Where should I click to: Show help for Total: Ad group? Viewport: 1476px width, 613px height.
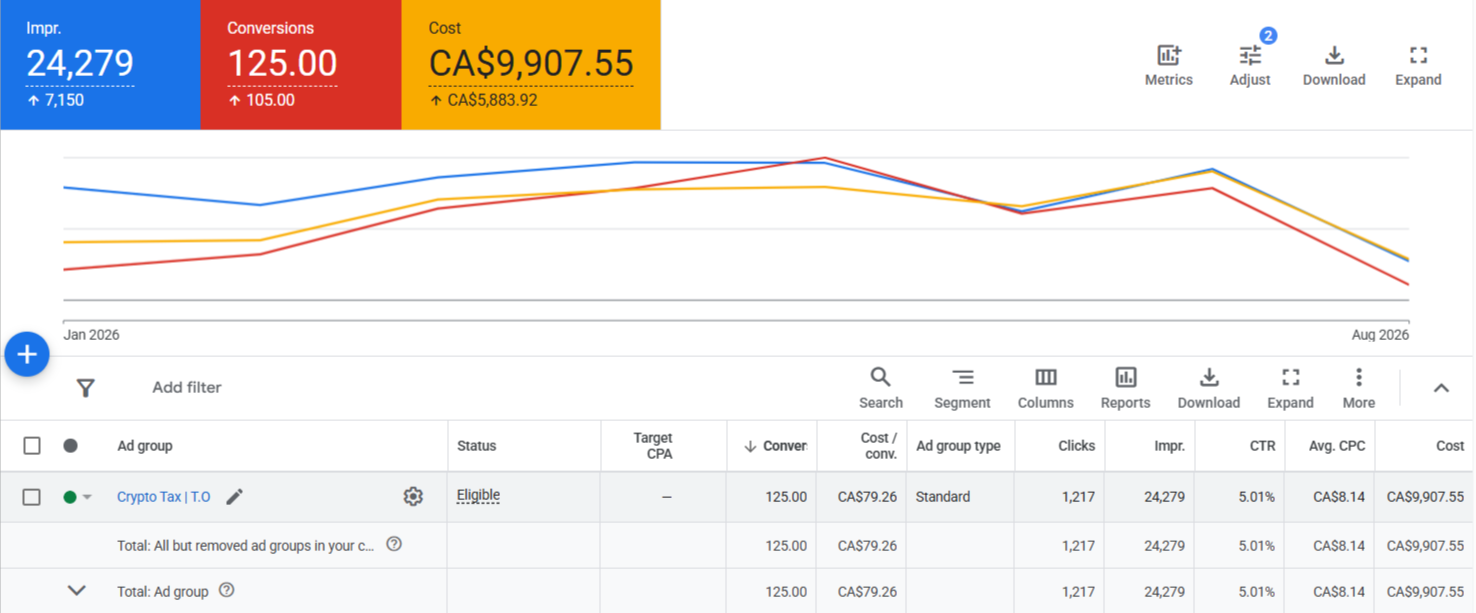(x=227, y=591)
